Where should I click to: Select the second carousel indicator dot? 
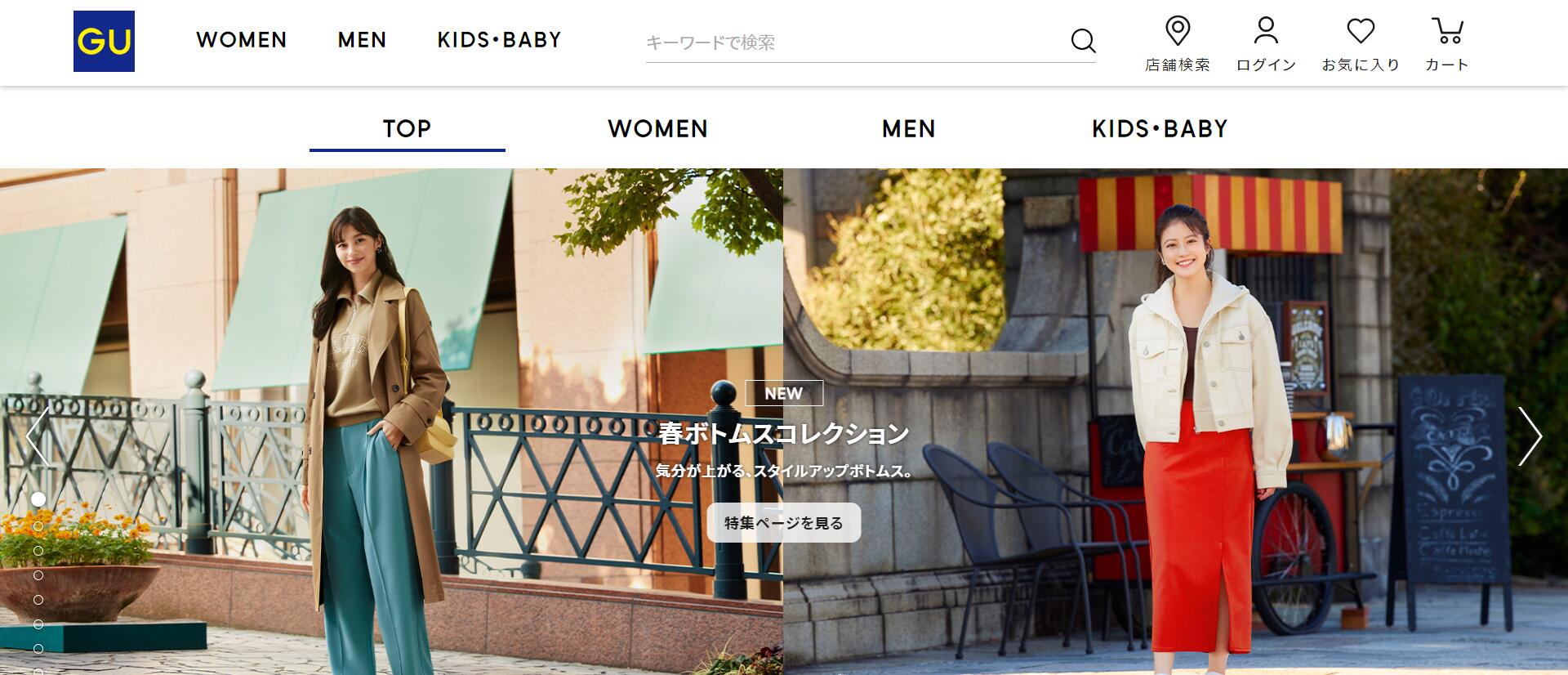38,526
